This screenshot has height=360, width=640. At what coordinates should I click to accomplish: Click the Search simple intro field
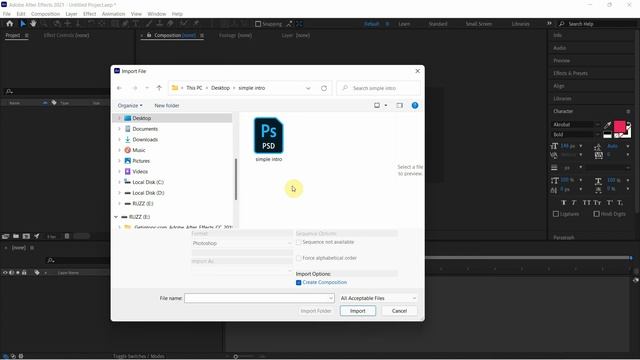[x=379, y=88]
